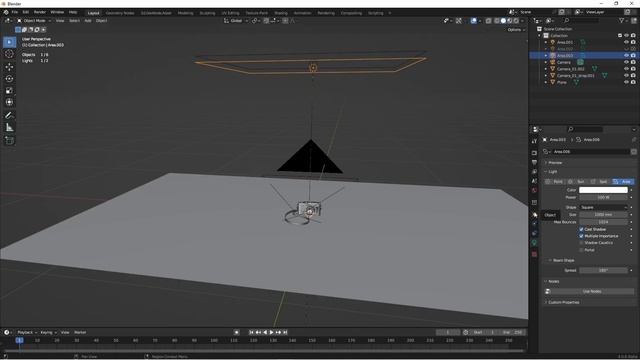Switch to the Modeling workspace tab
640x360 pixels.
coord(185,13)
